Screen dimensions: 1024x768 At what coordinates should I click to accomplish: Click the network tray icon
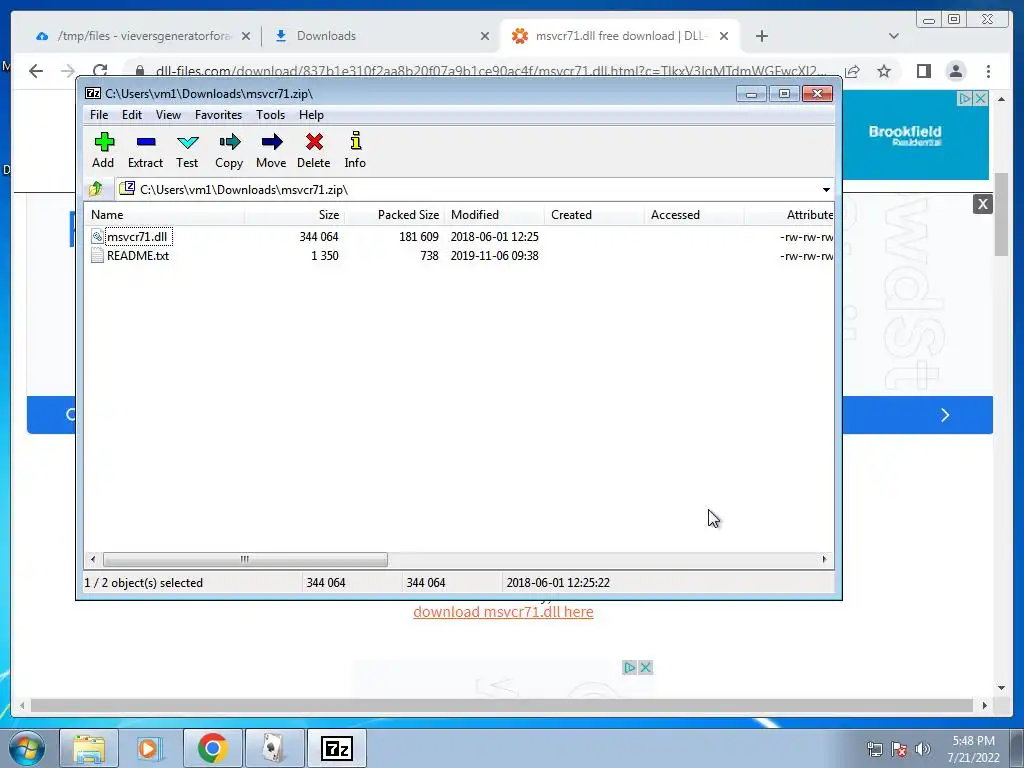coord(874,749)
